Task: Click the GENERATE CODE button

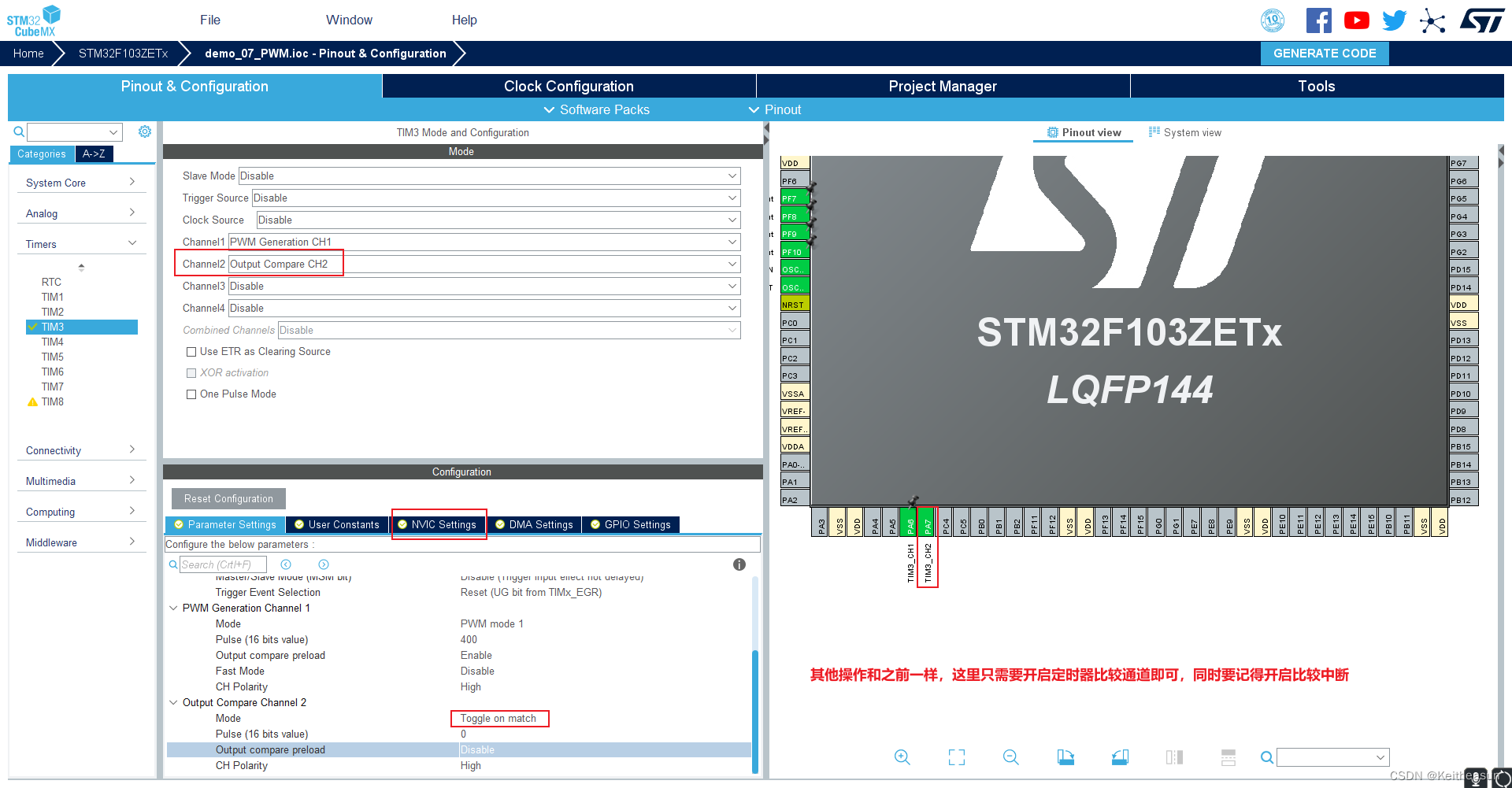Action: [1325, 54]
